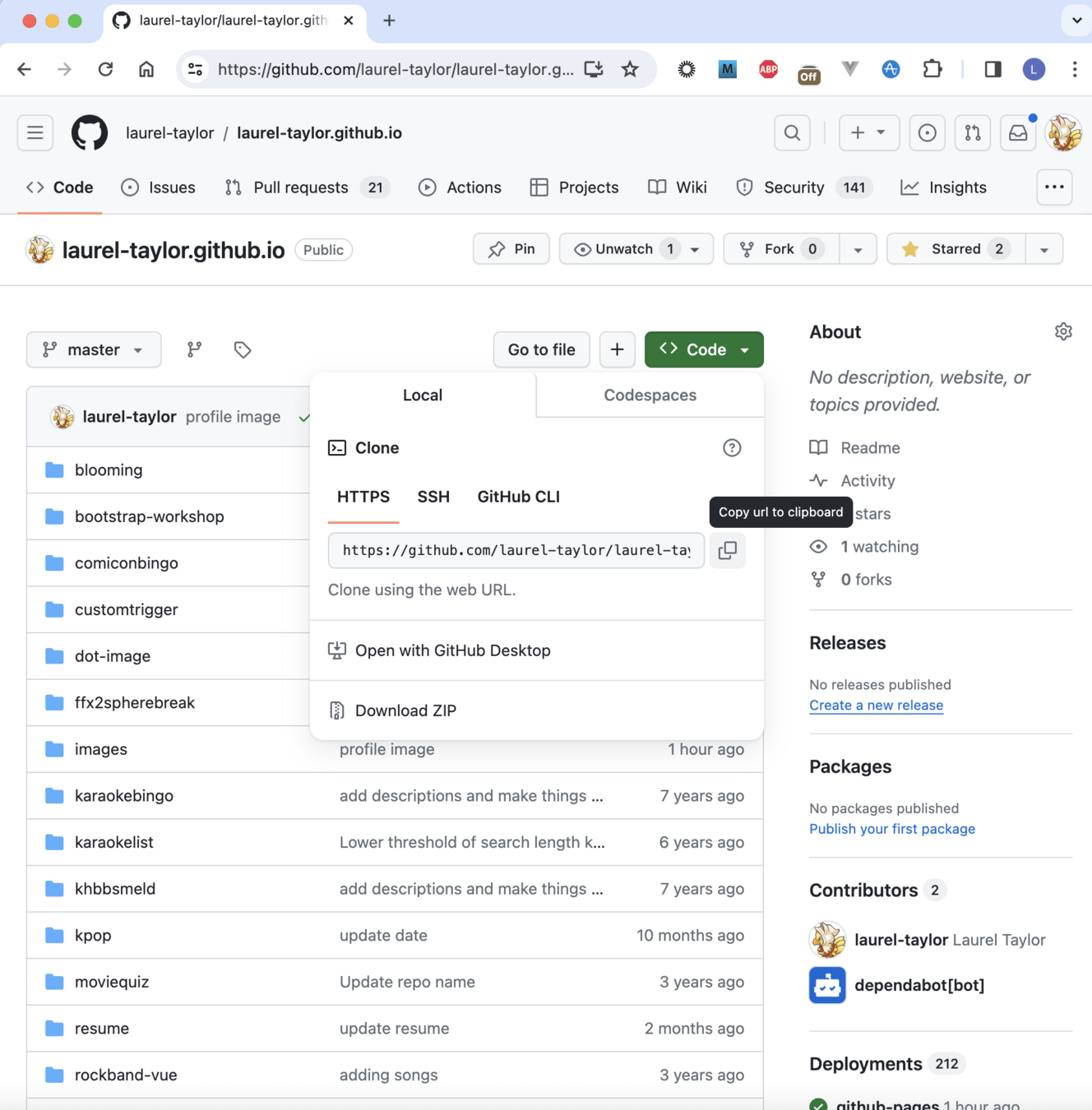Open the clone help question mark icon
The width and height of the screenshot is (1092, 1110).
pos(732,447)
